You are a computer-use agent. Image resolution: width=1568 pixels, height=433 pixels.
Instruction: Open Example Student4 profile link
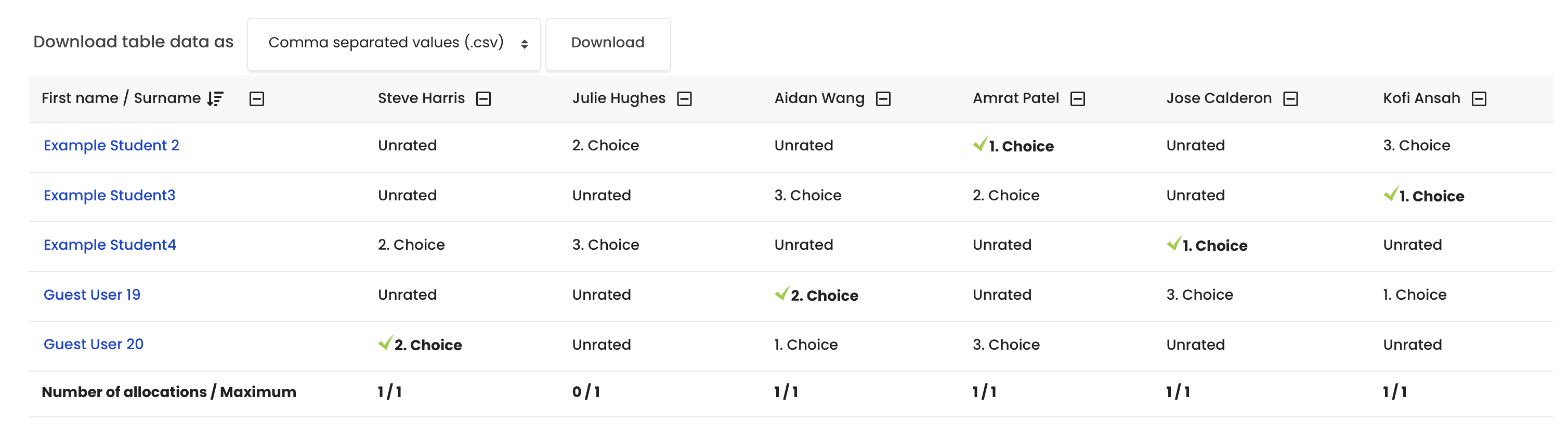pyautogui.click(x=110, y=245)
